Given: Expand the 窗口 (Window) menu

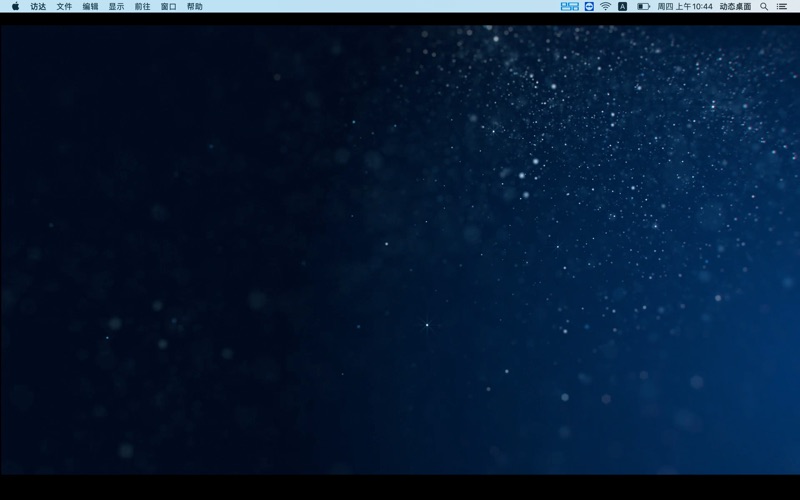Looking at the screenshot, I should click(168, 6).
